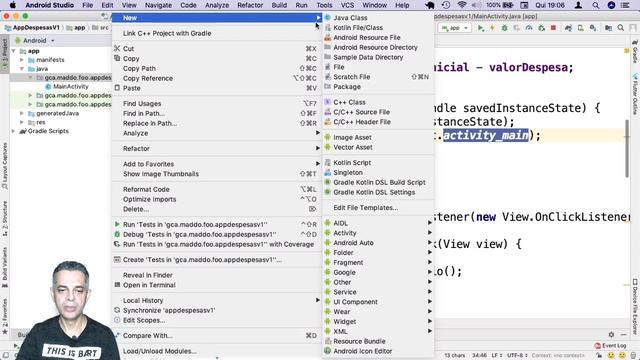Click the Kotlin File/Class icon
This screenshot has height=360, width=640.
[327, 27]
